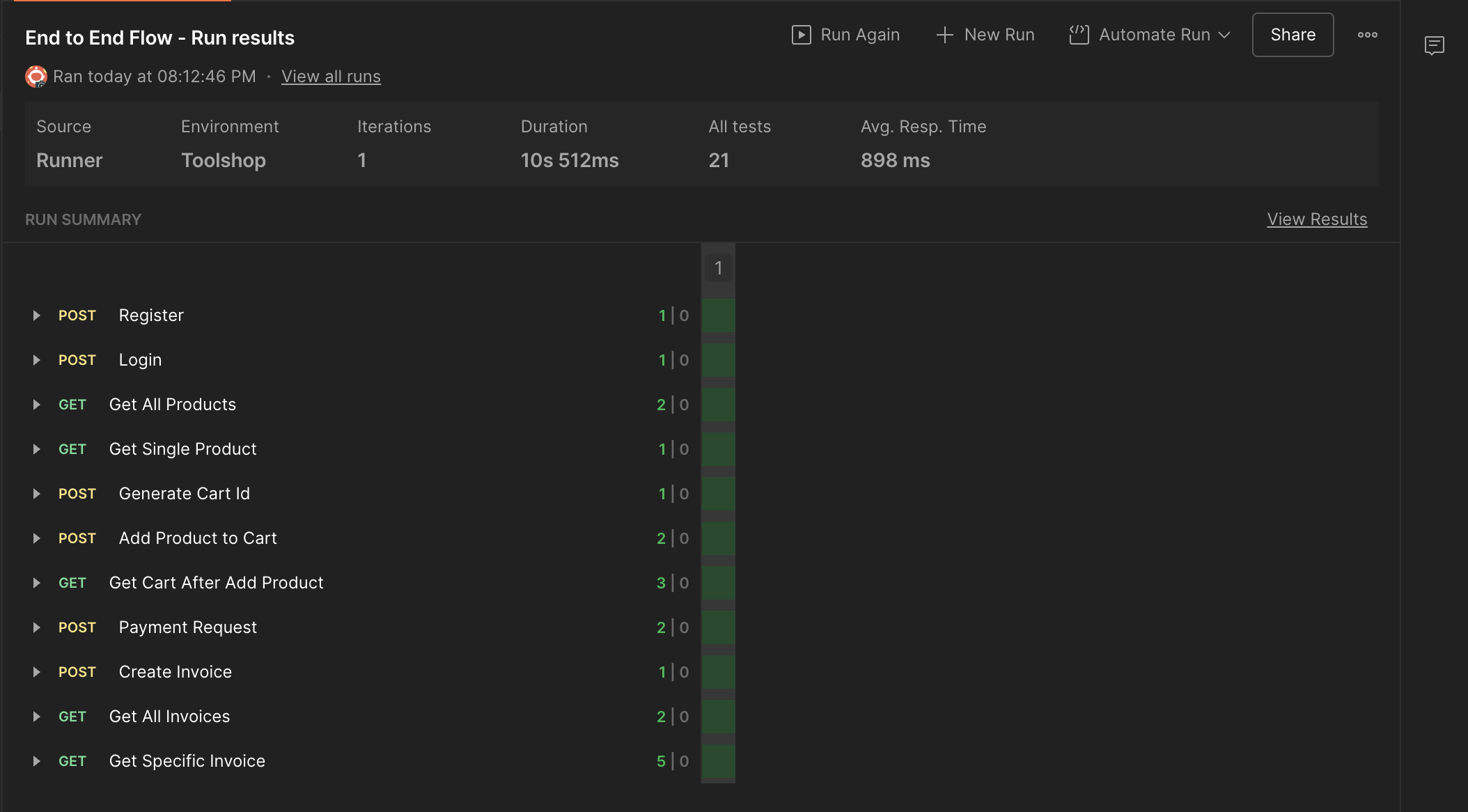Open the View Results link
This screenshot has height=812, width=1468.
pos(1316,219)
